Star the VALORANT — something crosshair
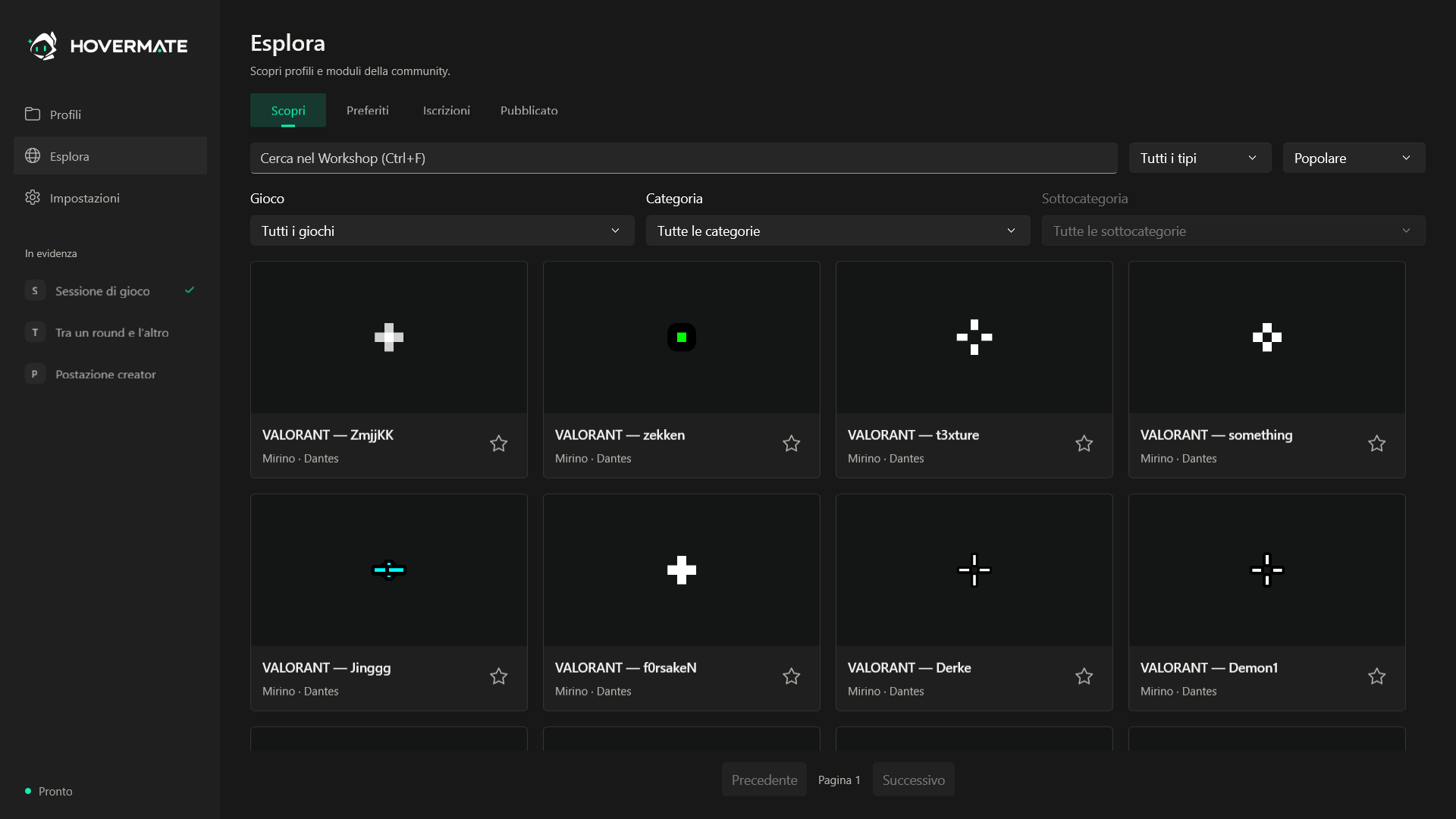The image size is (1456, 819). (x=1376, y=444)
